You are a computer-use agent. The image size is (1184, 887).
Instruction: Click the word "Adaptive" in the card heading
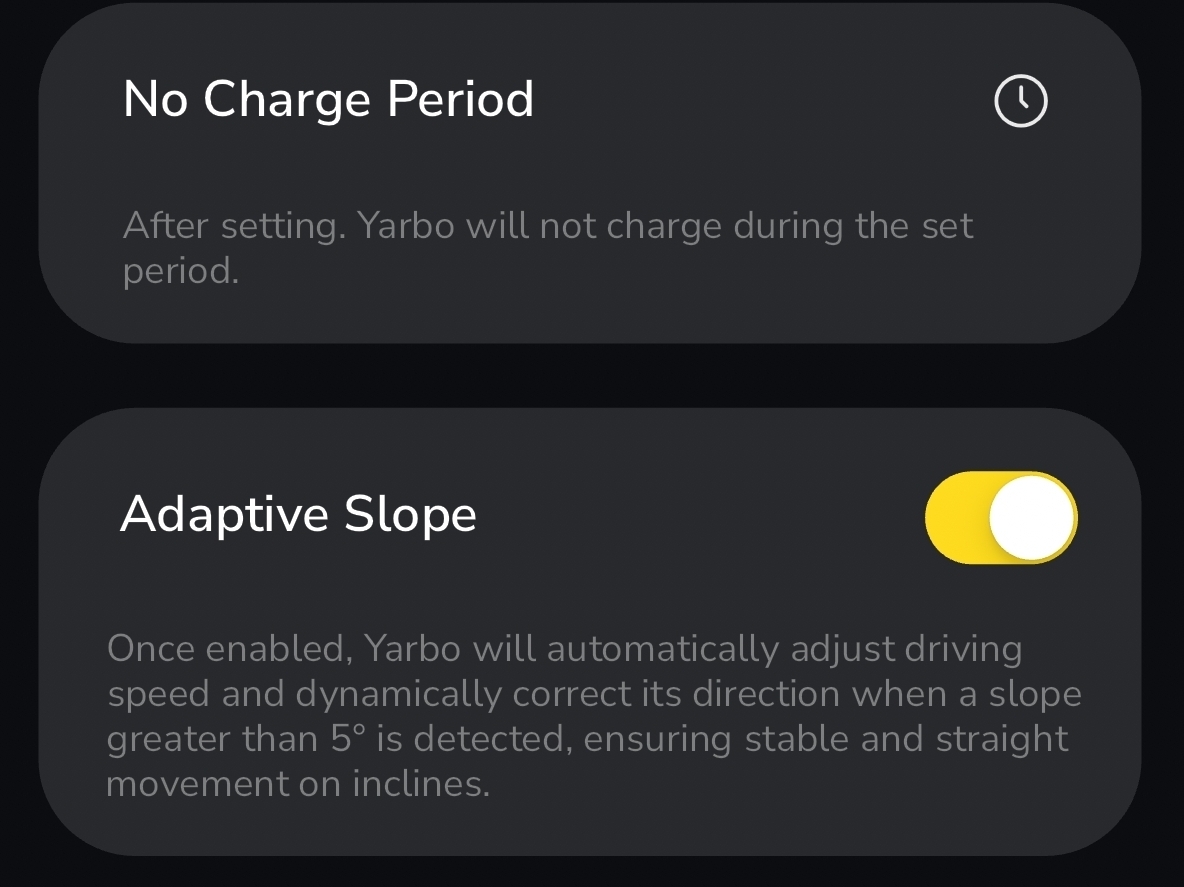(225, 514)
